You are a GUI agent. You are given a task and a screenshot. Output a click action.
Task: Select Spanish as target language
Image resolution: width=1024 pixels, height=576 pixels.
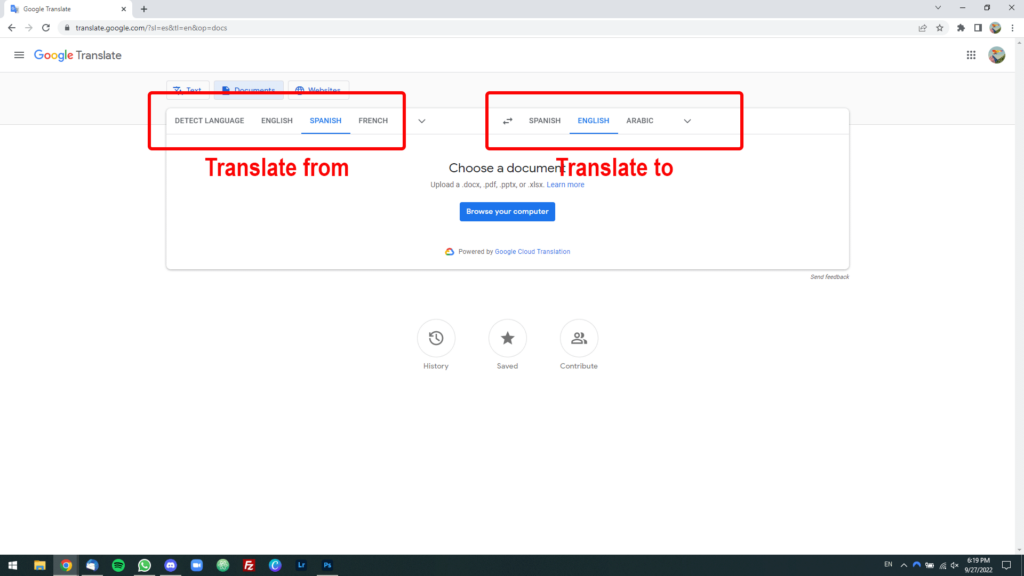click(545, 121)
